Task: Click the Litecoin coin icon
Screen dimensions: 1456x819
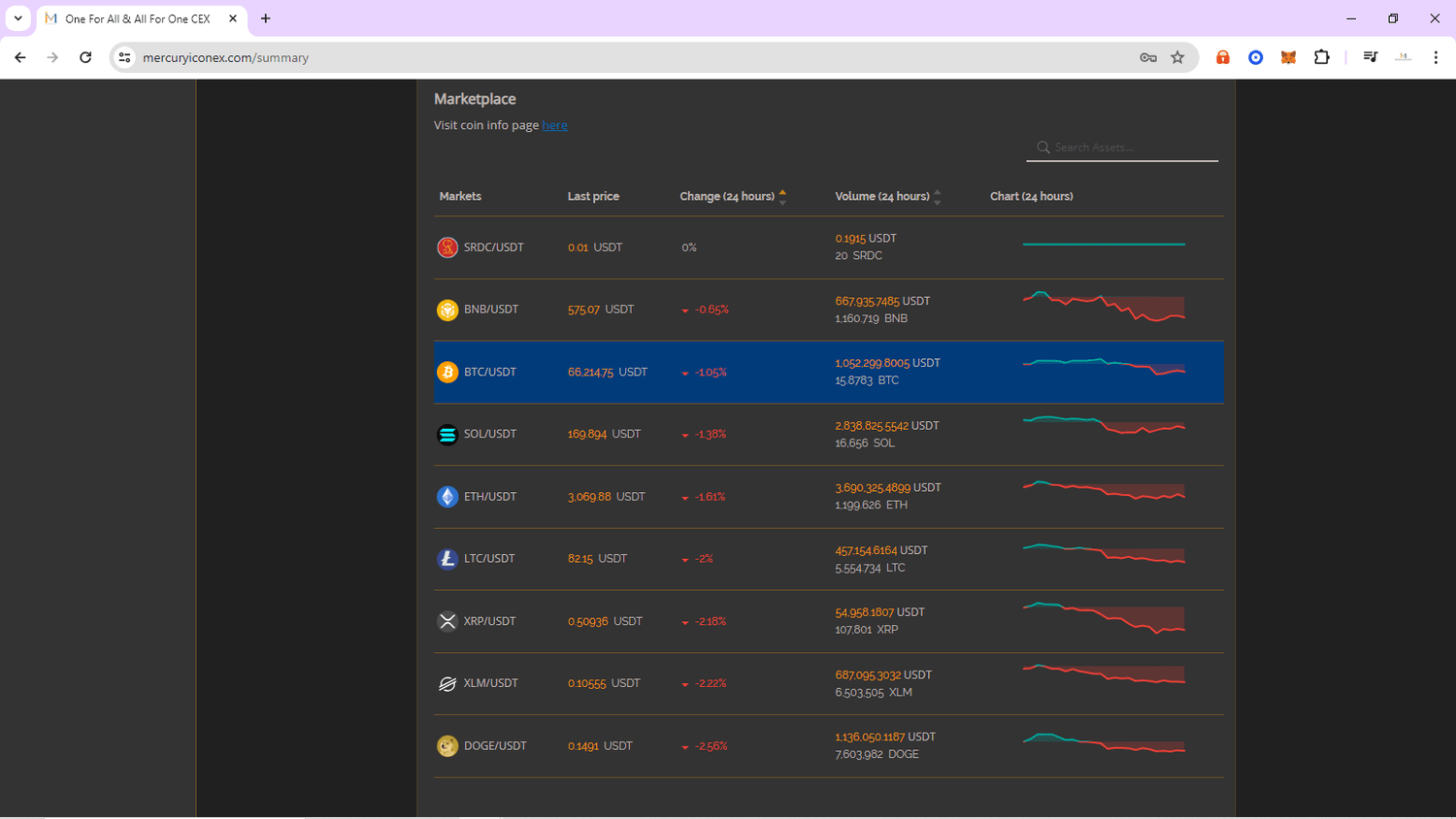Action: pyautogui.click(x=447, y=559)
